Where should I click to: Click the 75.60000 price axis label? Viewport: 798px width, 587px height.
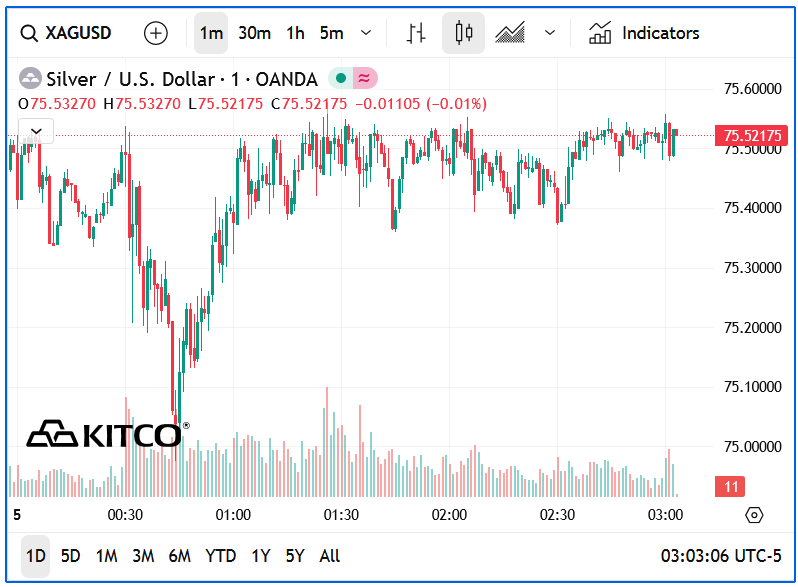(753, 89)
